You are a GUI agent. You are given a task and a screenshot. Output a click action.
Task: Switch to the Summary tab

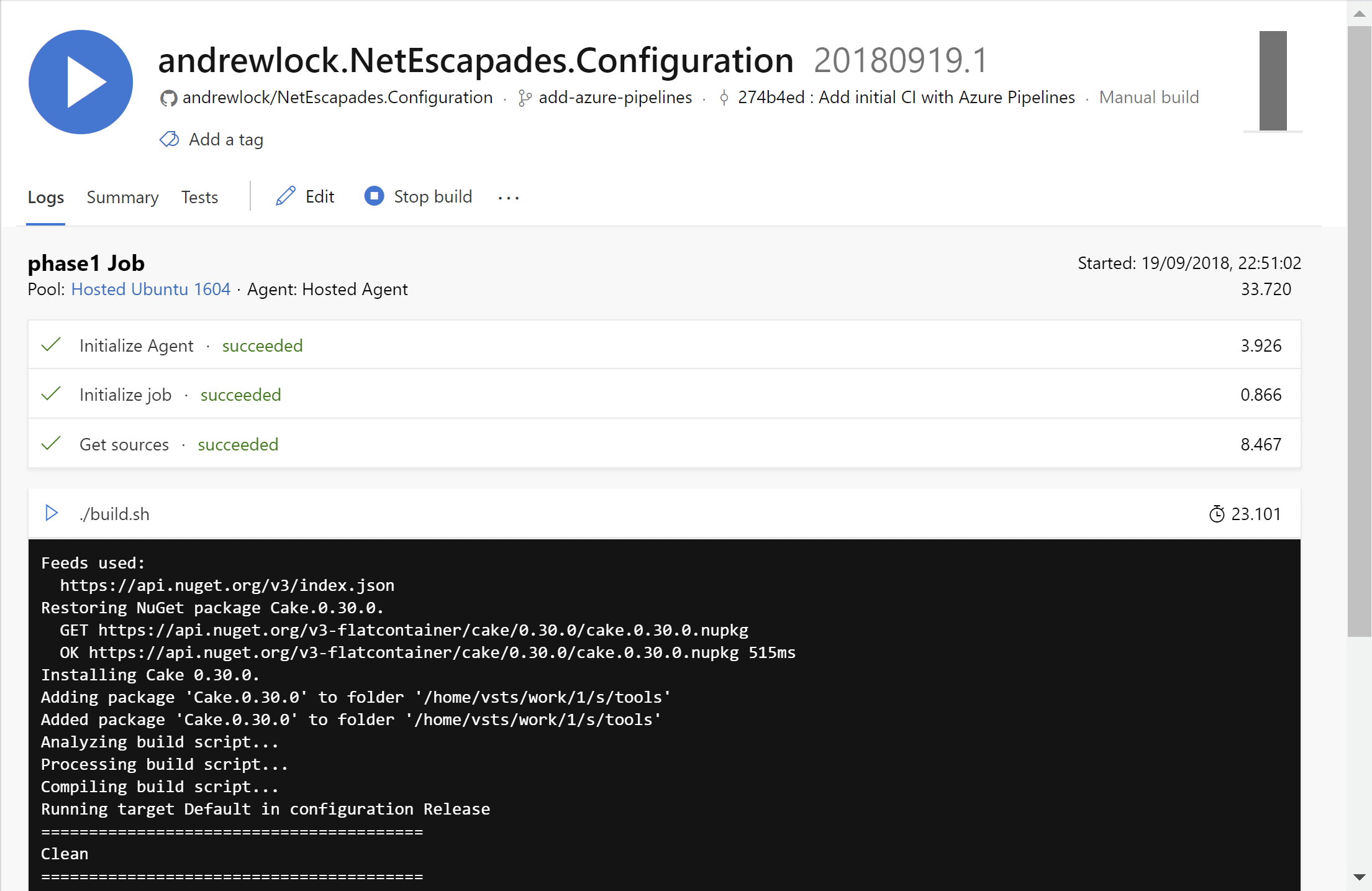point(122,198)
